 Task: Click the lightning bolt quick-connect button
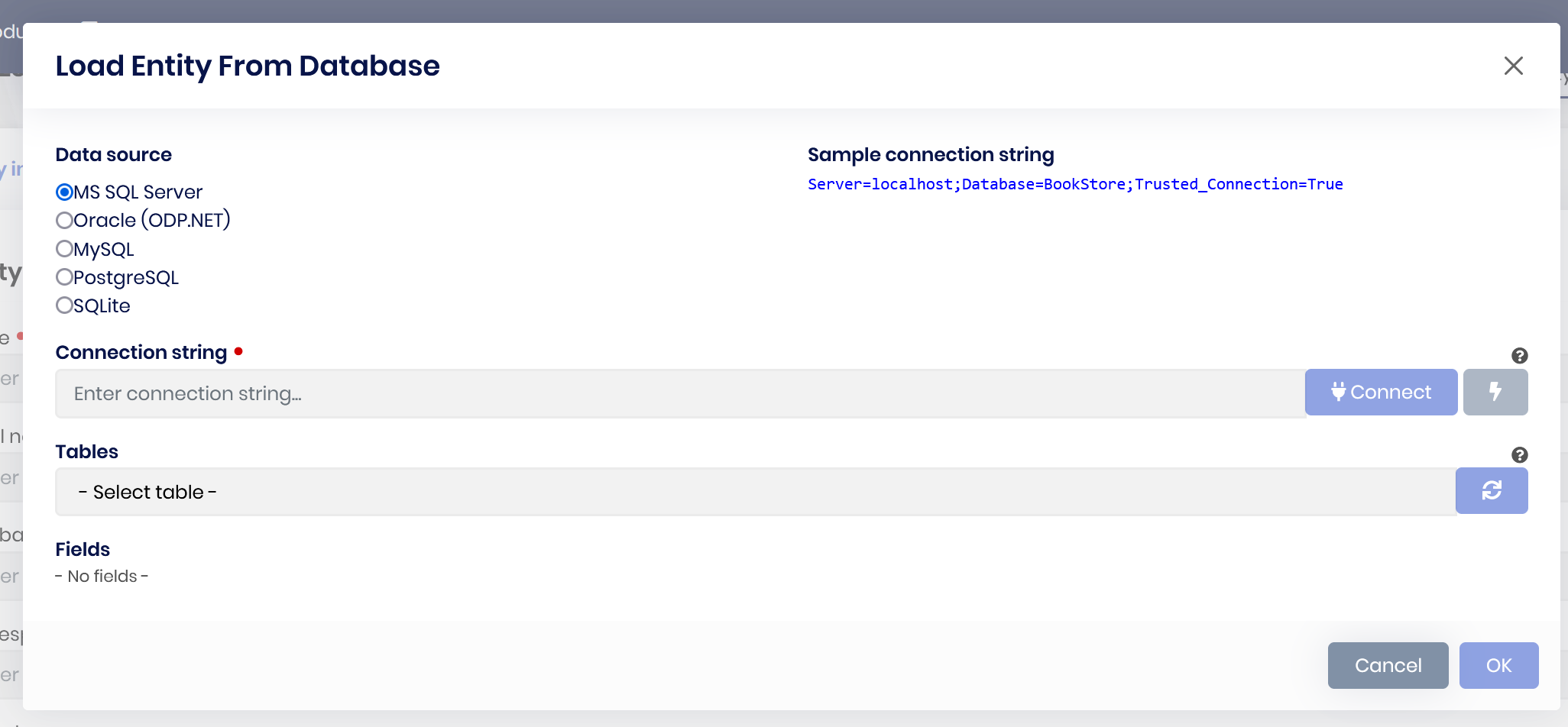click(1495, 393)
